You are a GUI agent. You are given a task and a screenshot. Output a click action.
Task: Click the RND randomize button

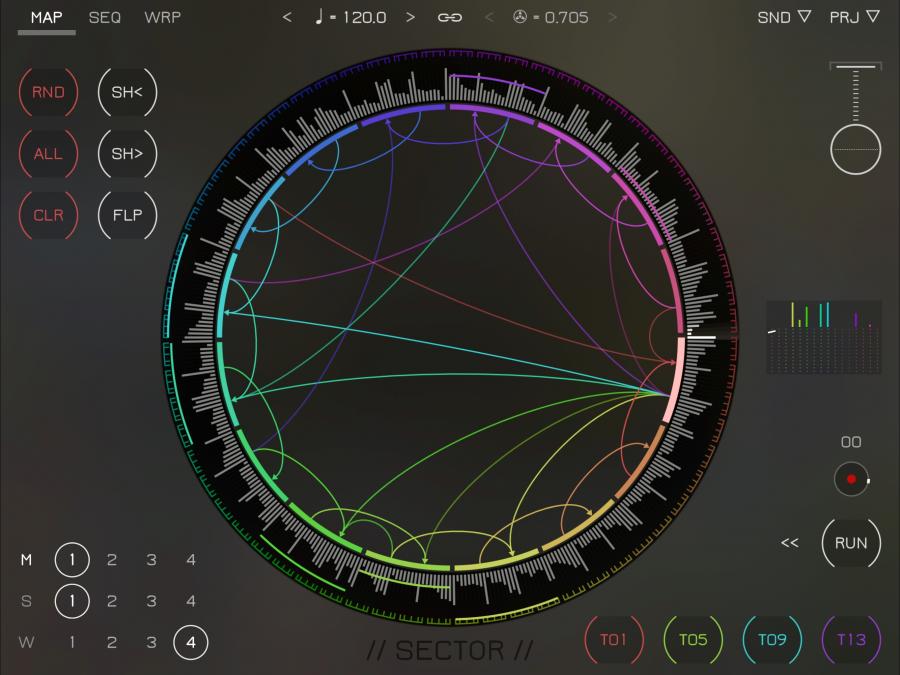(x=48, y=92)
